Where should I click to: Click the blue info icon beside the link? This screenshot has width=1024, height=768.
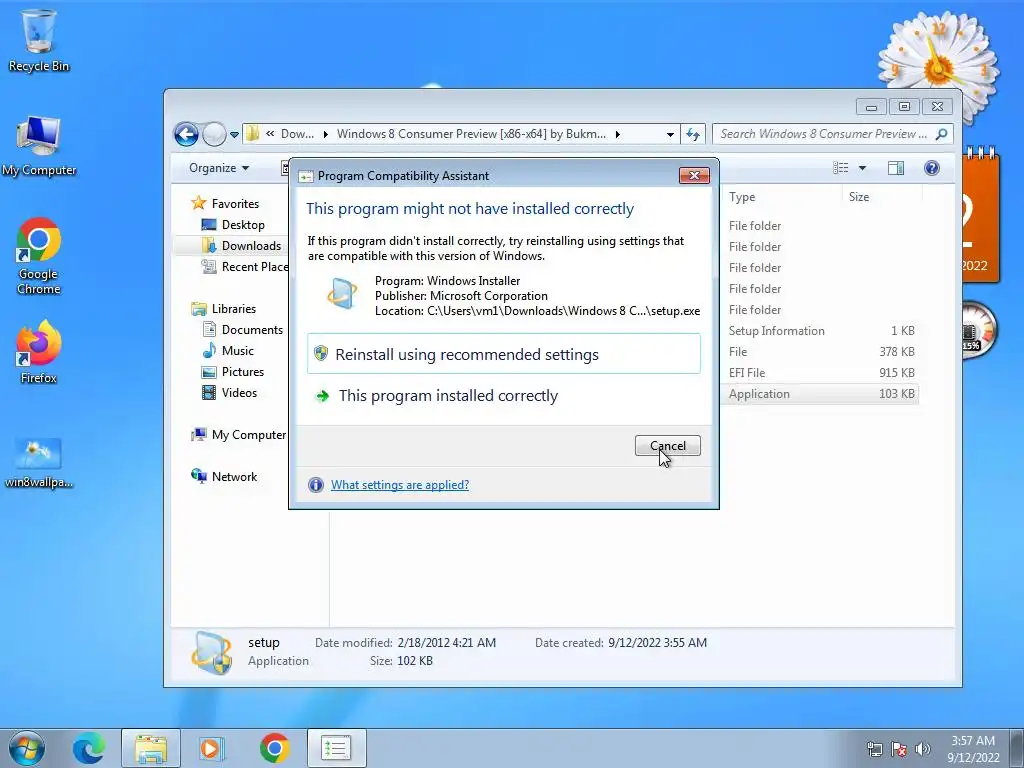coord(315,485)
